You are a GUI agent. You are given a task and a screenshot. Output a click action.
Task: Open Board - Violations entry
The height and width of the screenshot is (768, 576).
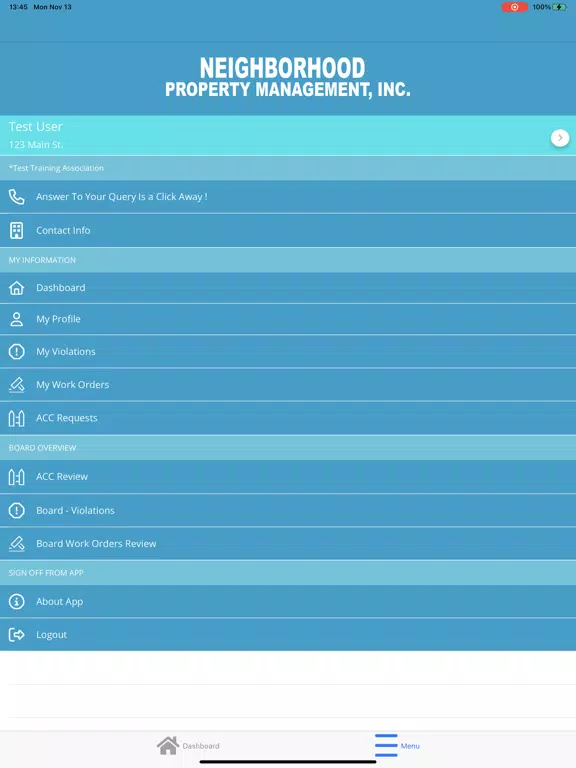pos(288,510)
